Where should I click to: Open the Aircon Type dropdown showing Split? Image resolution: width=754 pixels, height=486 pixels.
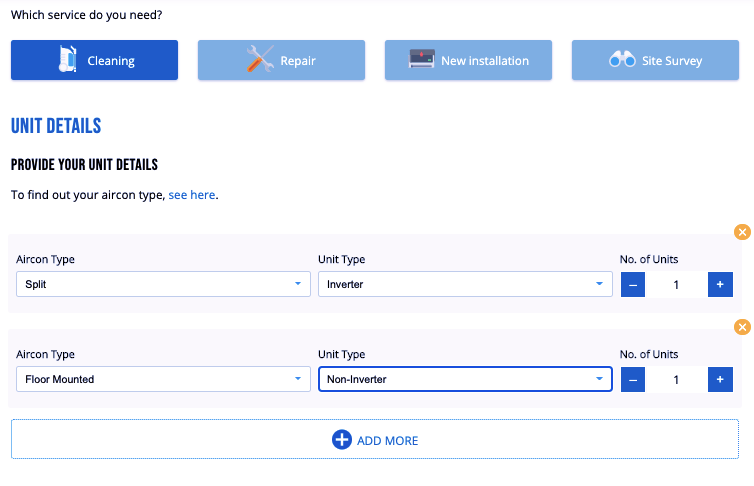[x=163, y=284]
